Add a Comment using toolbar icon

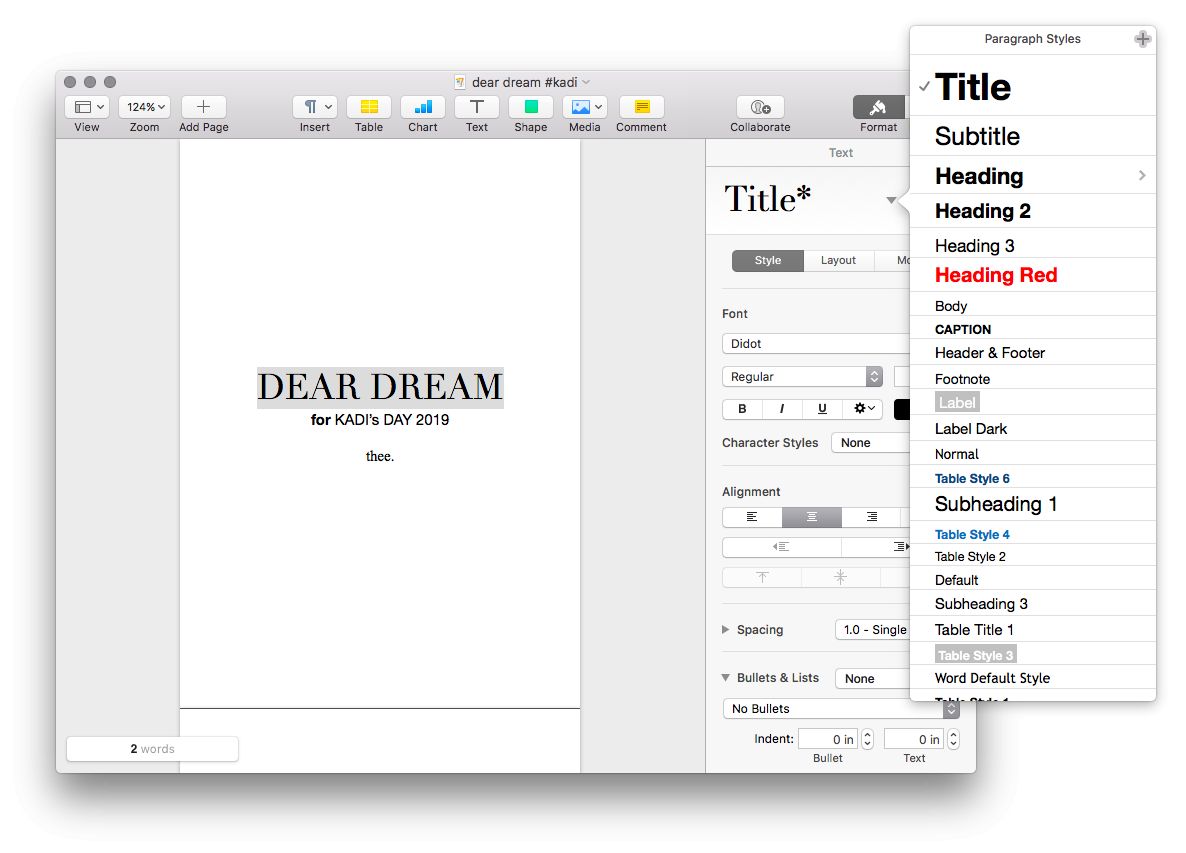pos(641,107)
